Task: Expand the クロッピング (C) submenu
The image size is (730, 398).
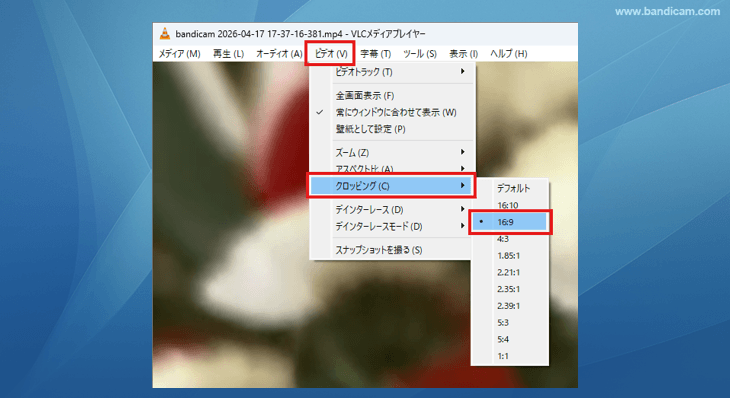Action: pyautogui.click(x=392, y=186)
